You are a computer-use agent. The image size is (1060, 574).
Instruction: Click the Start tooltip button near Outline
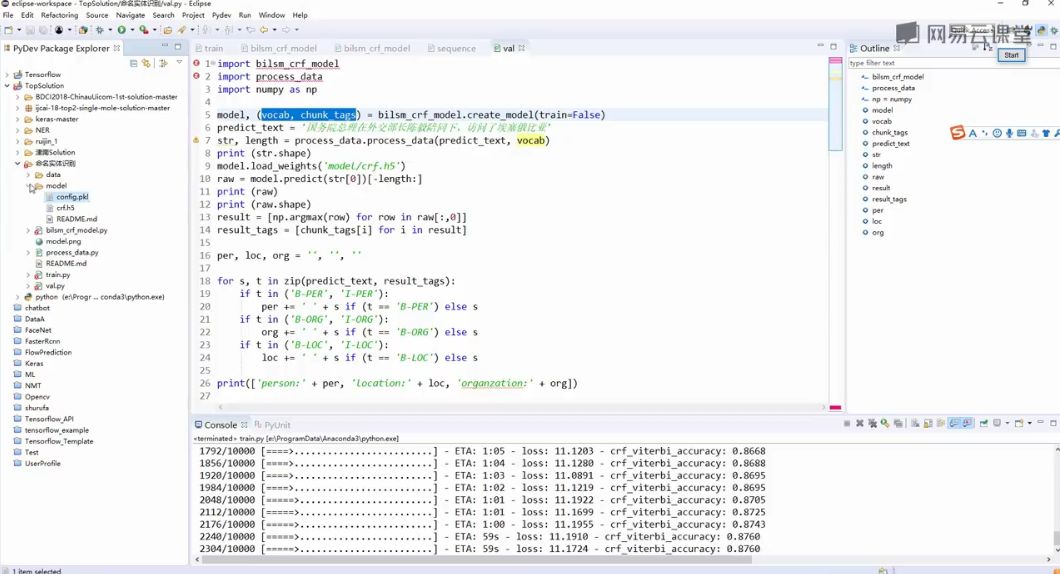point(1011,55)
